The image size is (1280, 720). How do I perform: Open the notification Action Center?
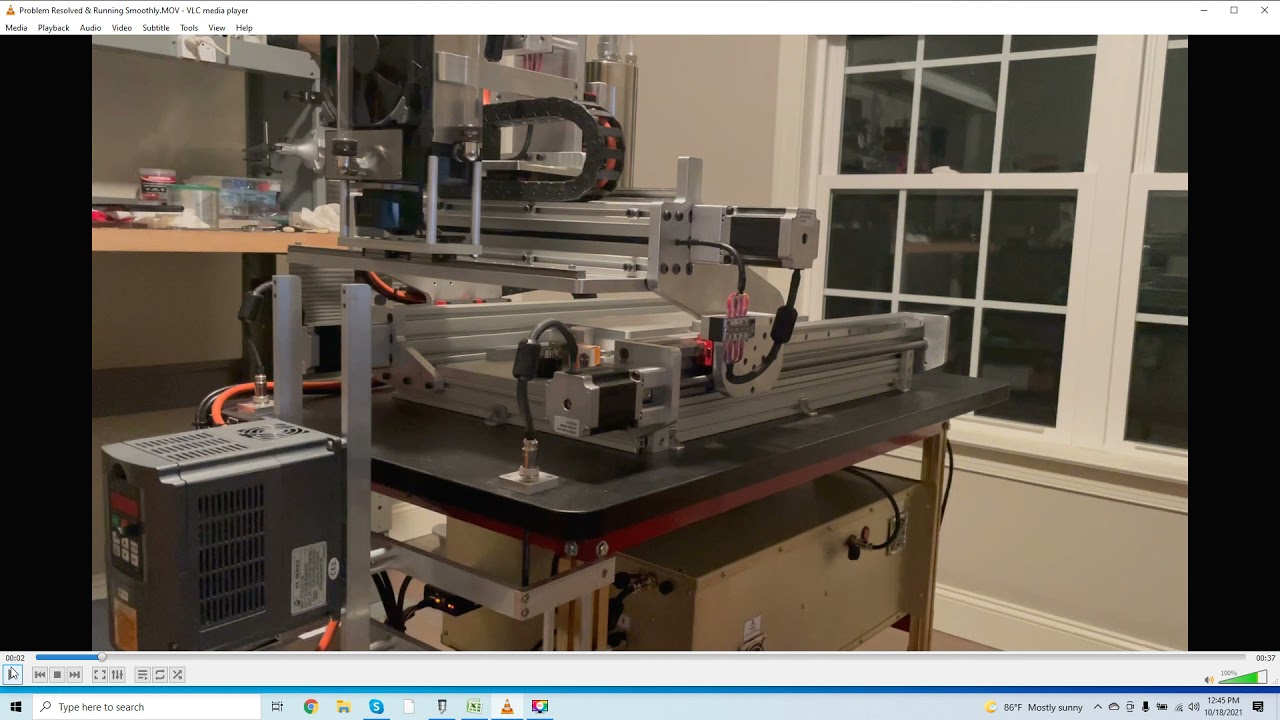coord(1258,707)
